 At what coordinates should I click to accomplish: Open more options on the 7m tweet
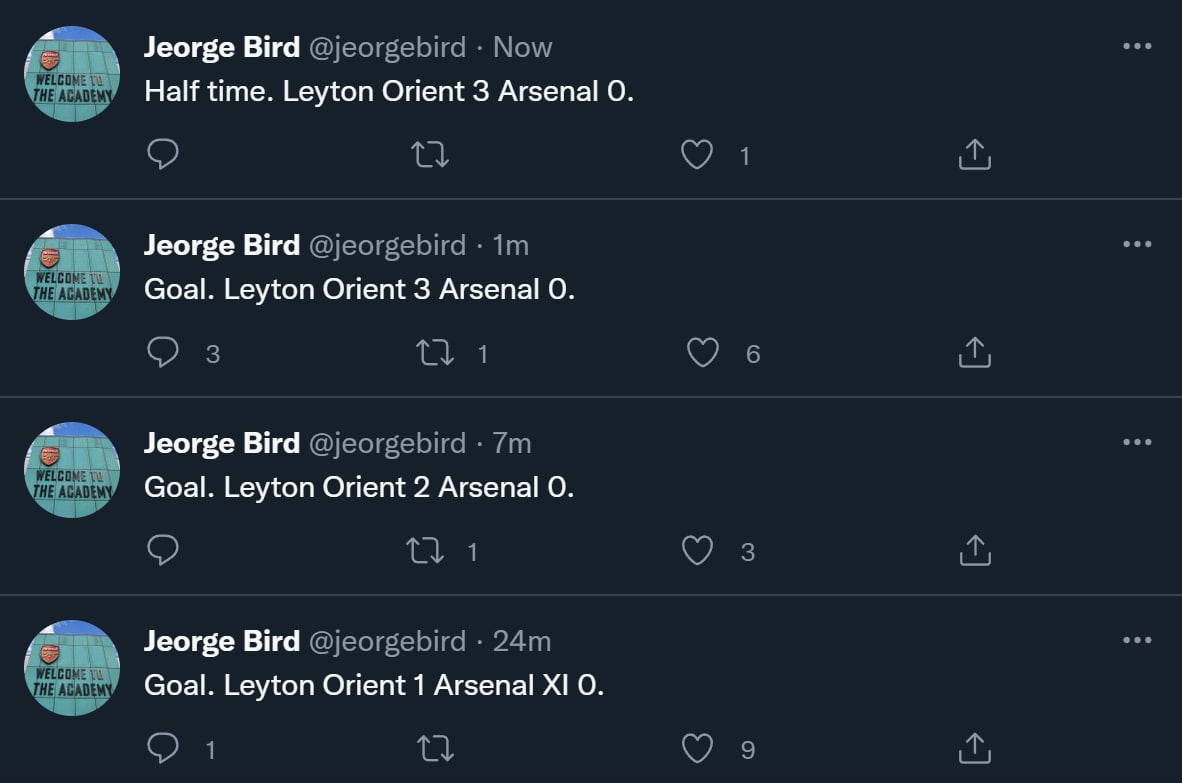pos(1137,442)
